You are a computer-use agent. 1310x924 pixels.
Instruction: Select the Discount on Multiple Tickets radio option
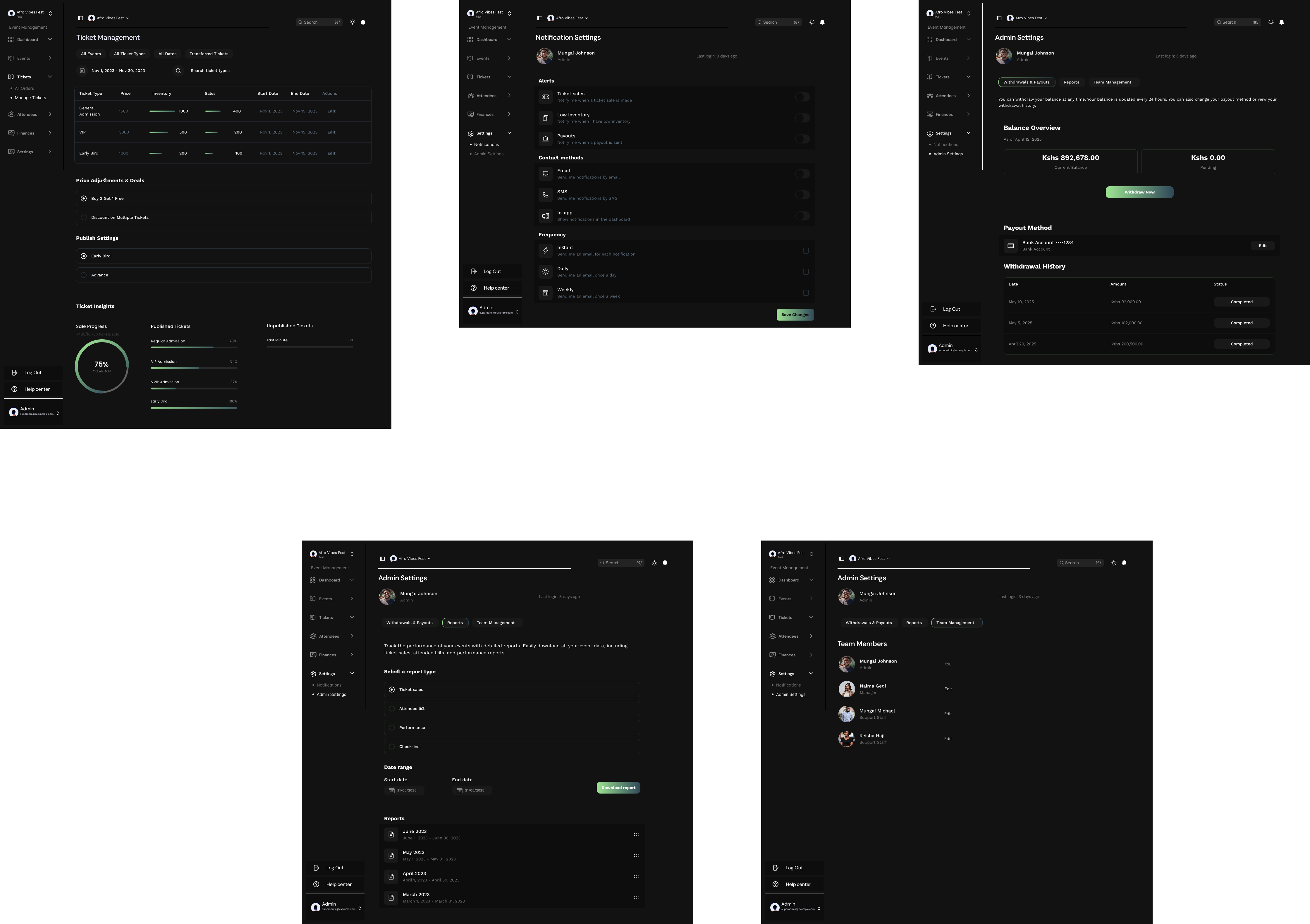(84, 217)
